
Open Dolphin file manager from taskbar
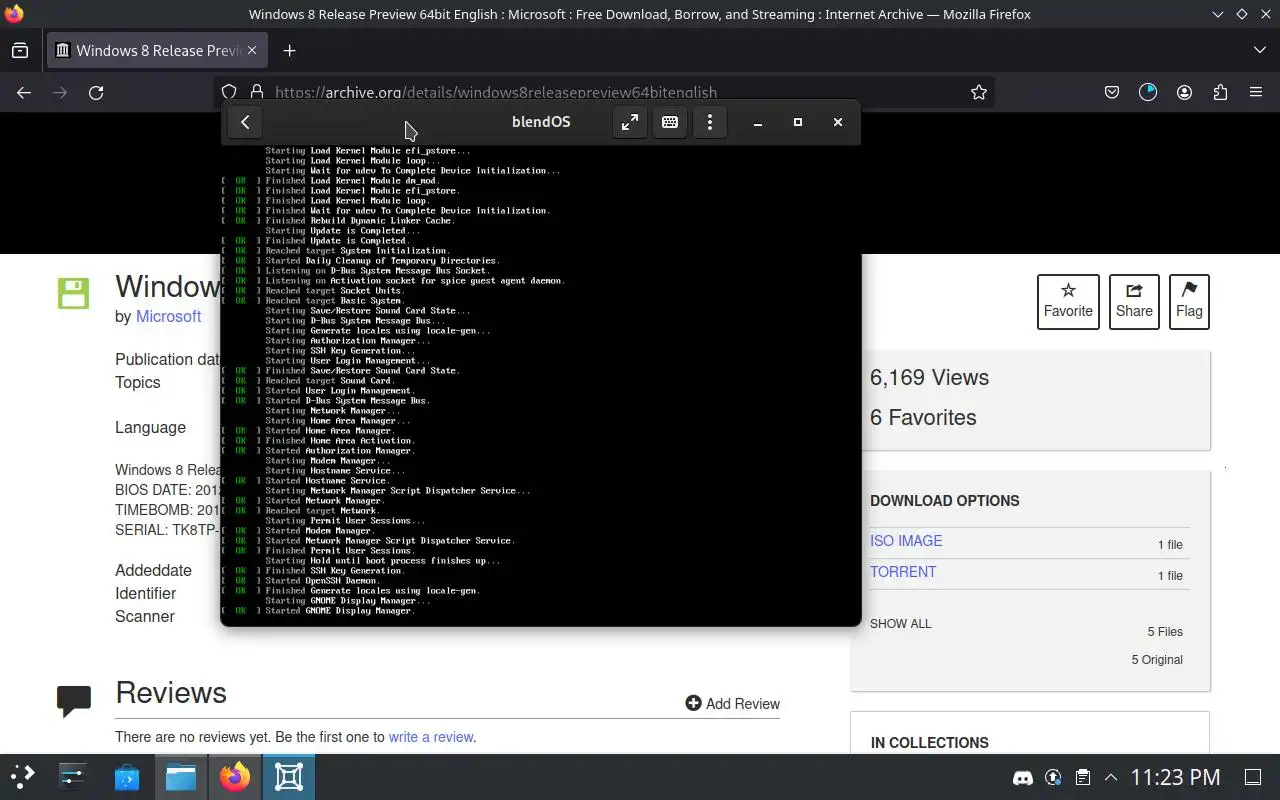pos(180,776)
